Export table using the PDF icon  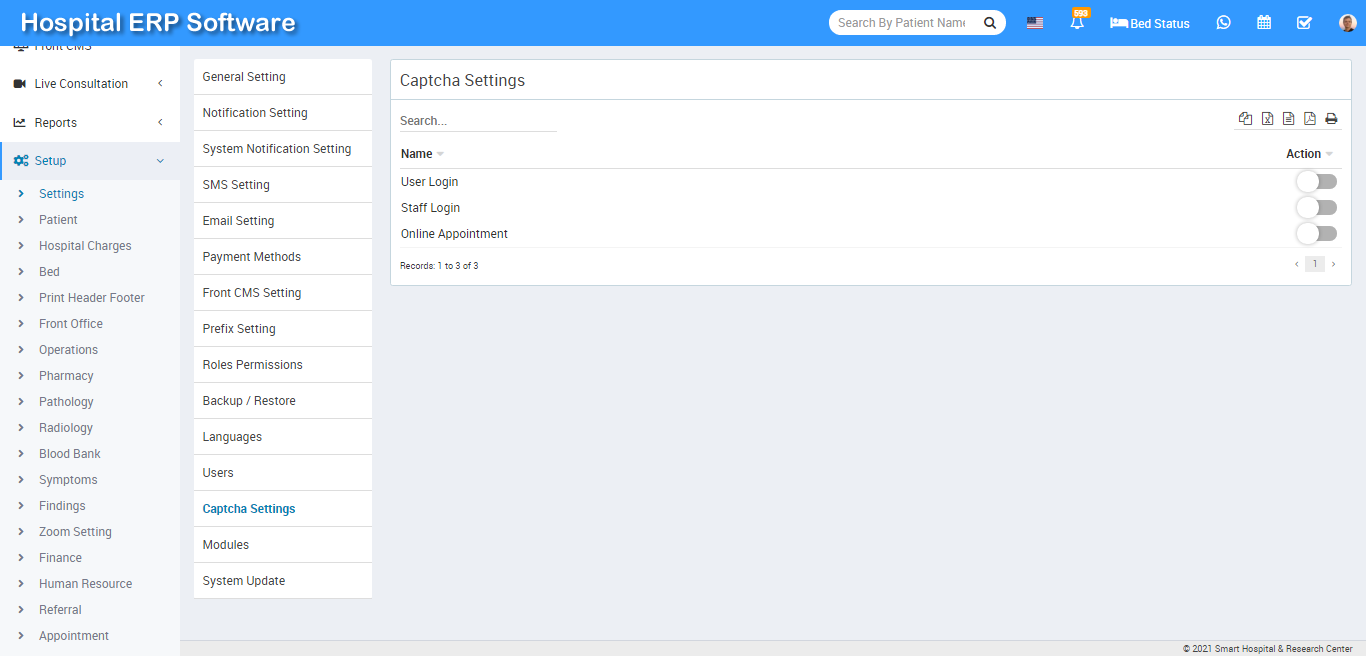(1310, 119)
